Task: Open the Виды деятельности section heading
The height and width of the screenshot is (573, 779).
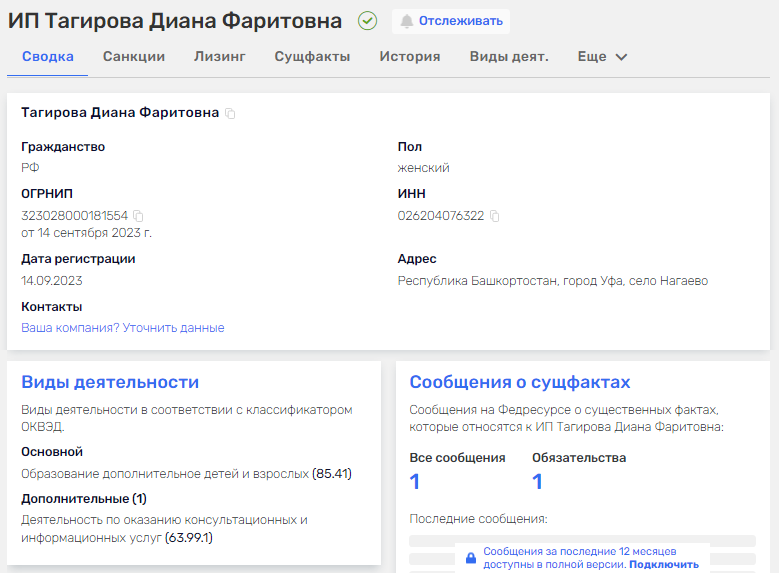Action: pos(110,382)
